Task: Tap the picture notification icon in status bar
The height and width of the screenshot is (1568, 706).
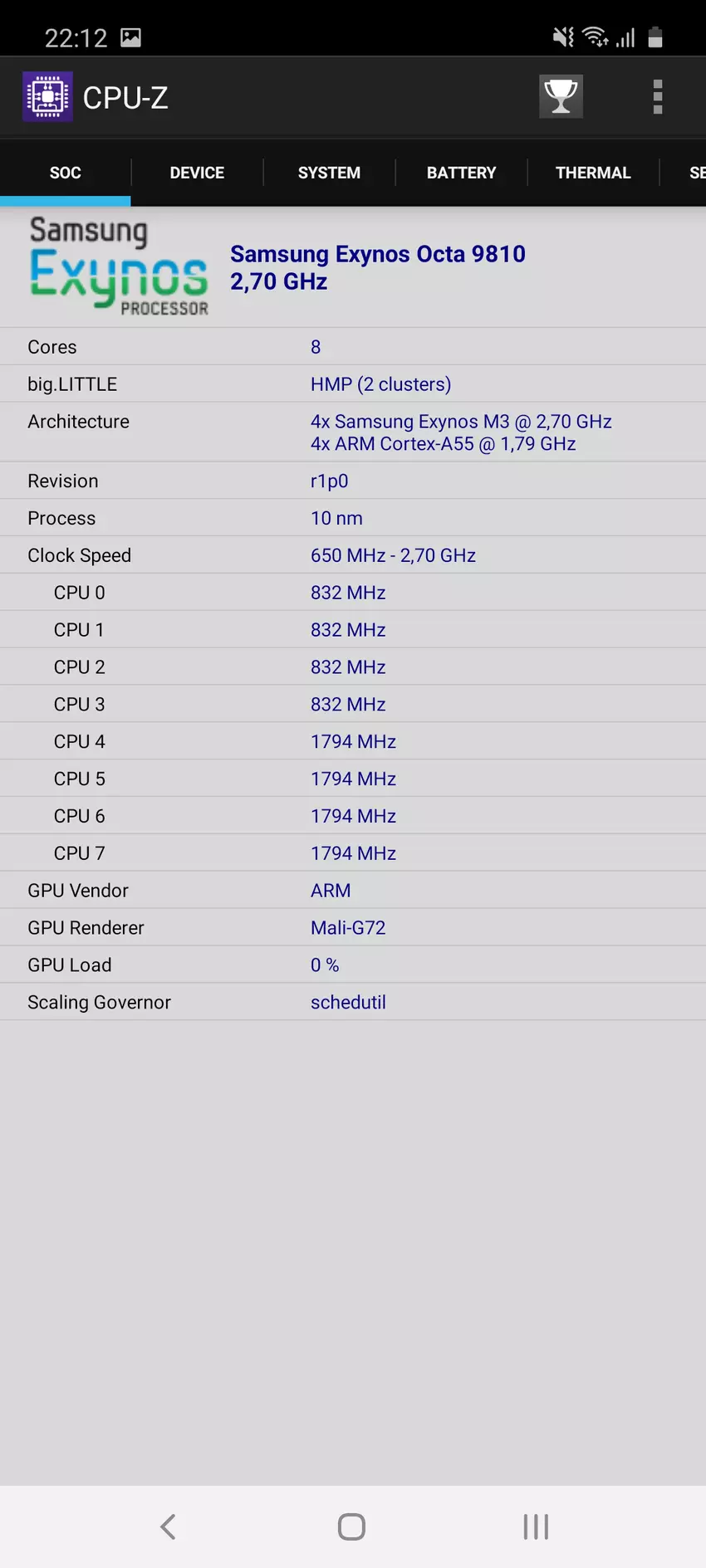Action: 130,37
